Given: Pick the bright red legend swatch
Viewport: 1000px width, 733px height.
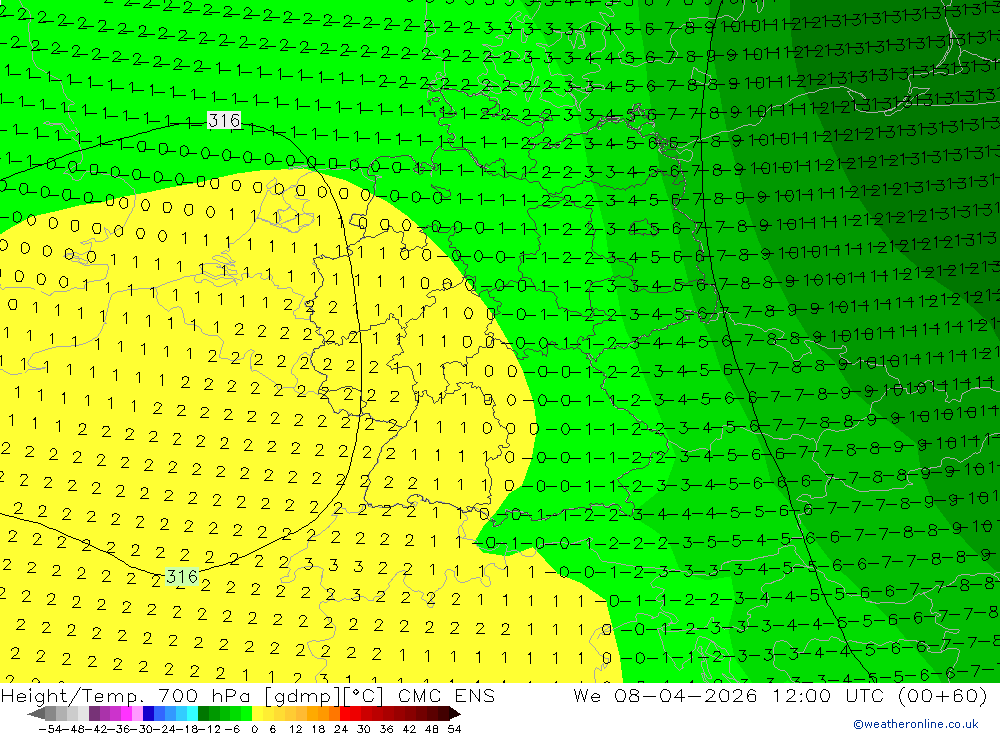Looking at the screenshot, I should pos(345,714).
